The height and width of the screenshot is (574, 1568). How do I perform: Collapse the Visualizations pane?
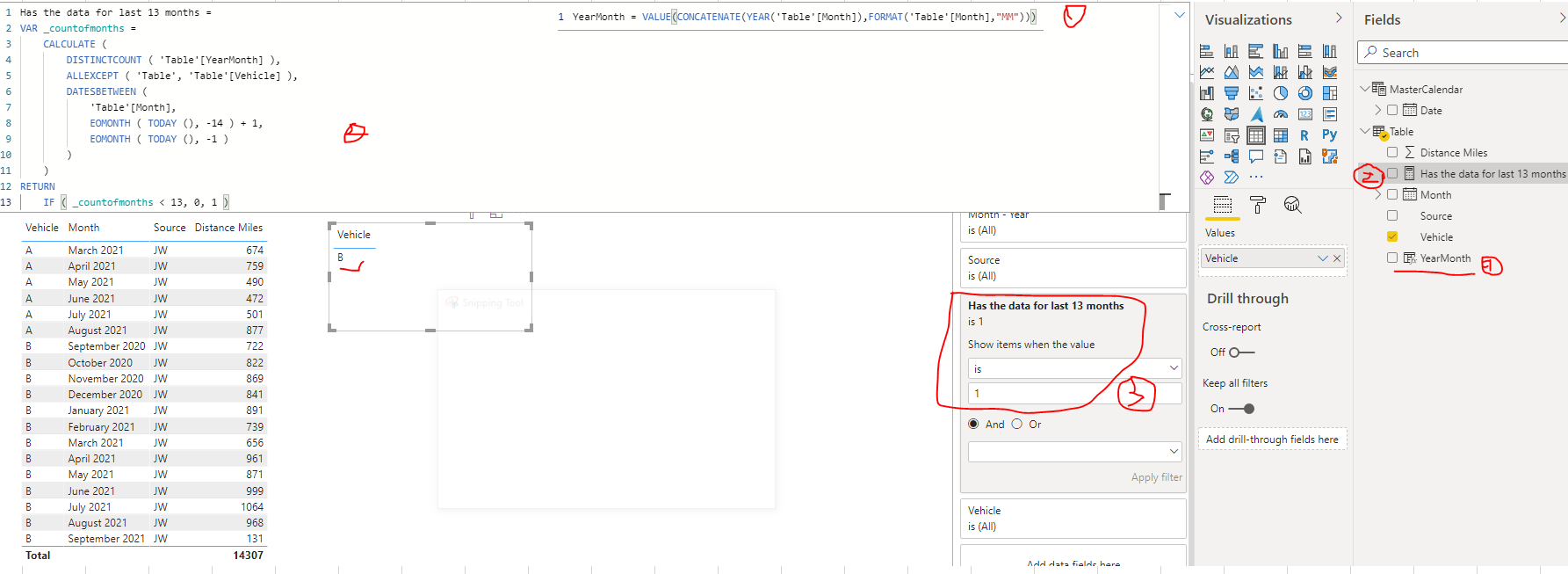[1339, 18]
